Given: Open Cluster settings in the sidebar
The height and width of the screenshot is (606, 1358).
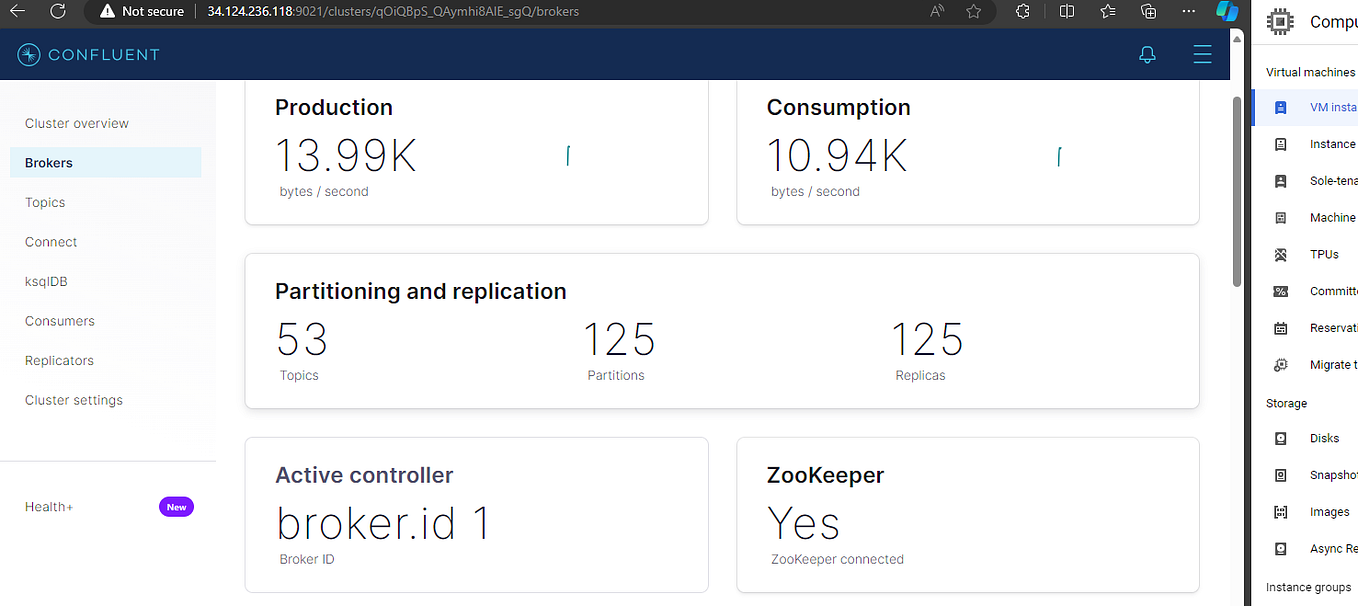Looking at the screenshot, I should coord(73,400).
